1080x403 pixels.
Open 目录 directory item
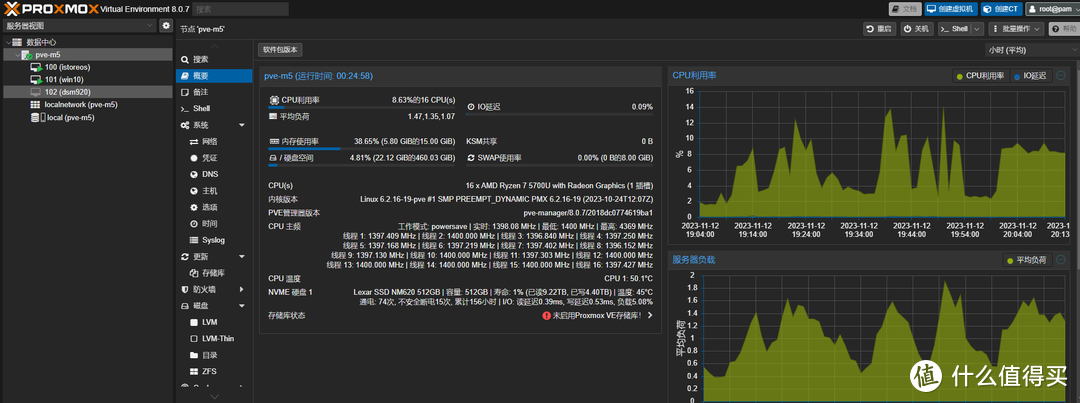click(214, 355)
